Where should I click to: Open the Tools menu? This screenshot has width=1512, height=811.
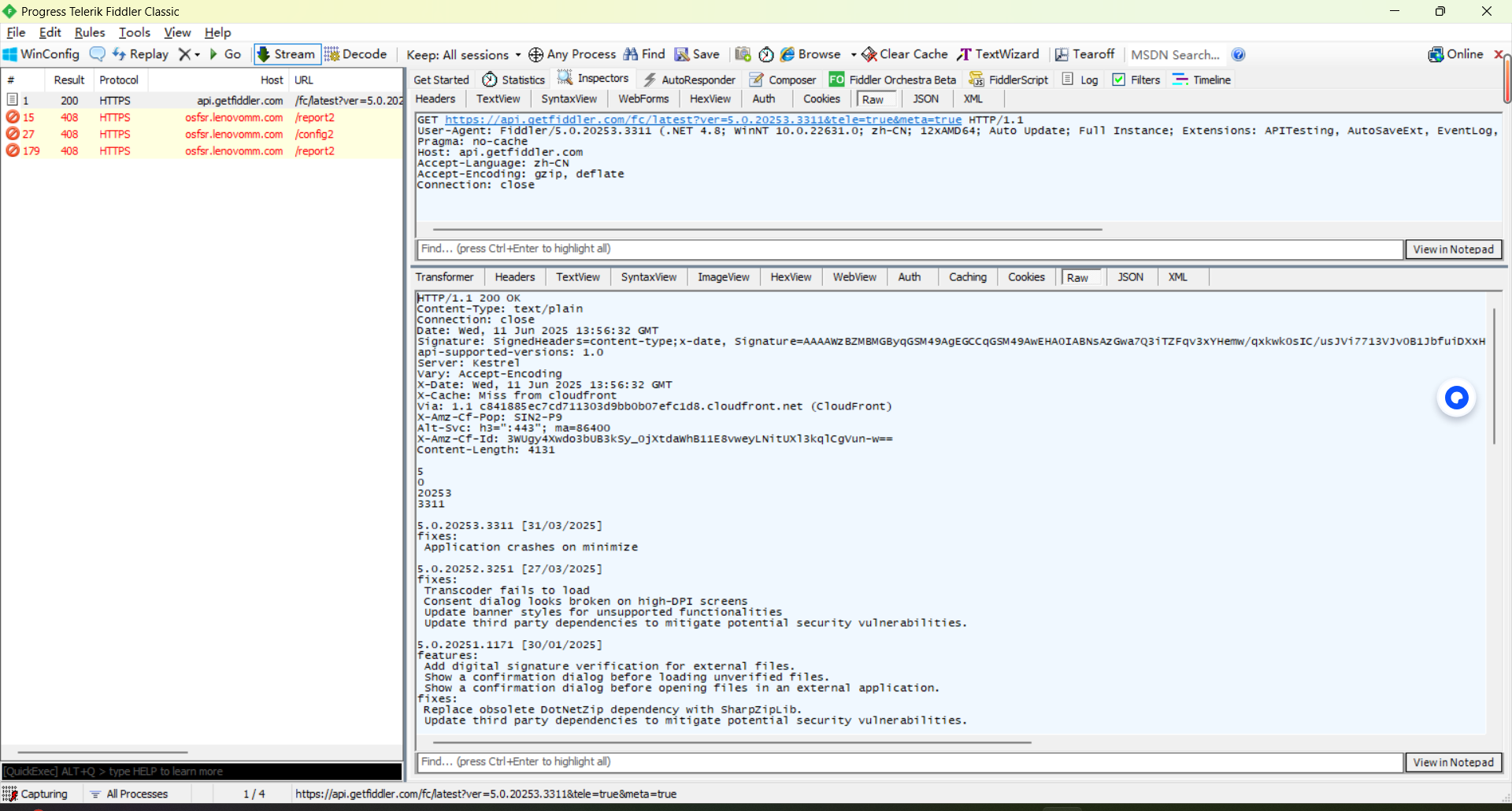(135, 32)
